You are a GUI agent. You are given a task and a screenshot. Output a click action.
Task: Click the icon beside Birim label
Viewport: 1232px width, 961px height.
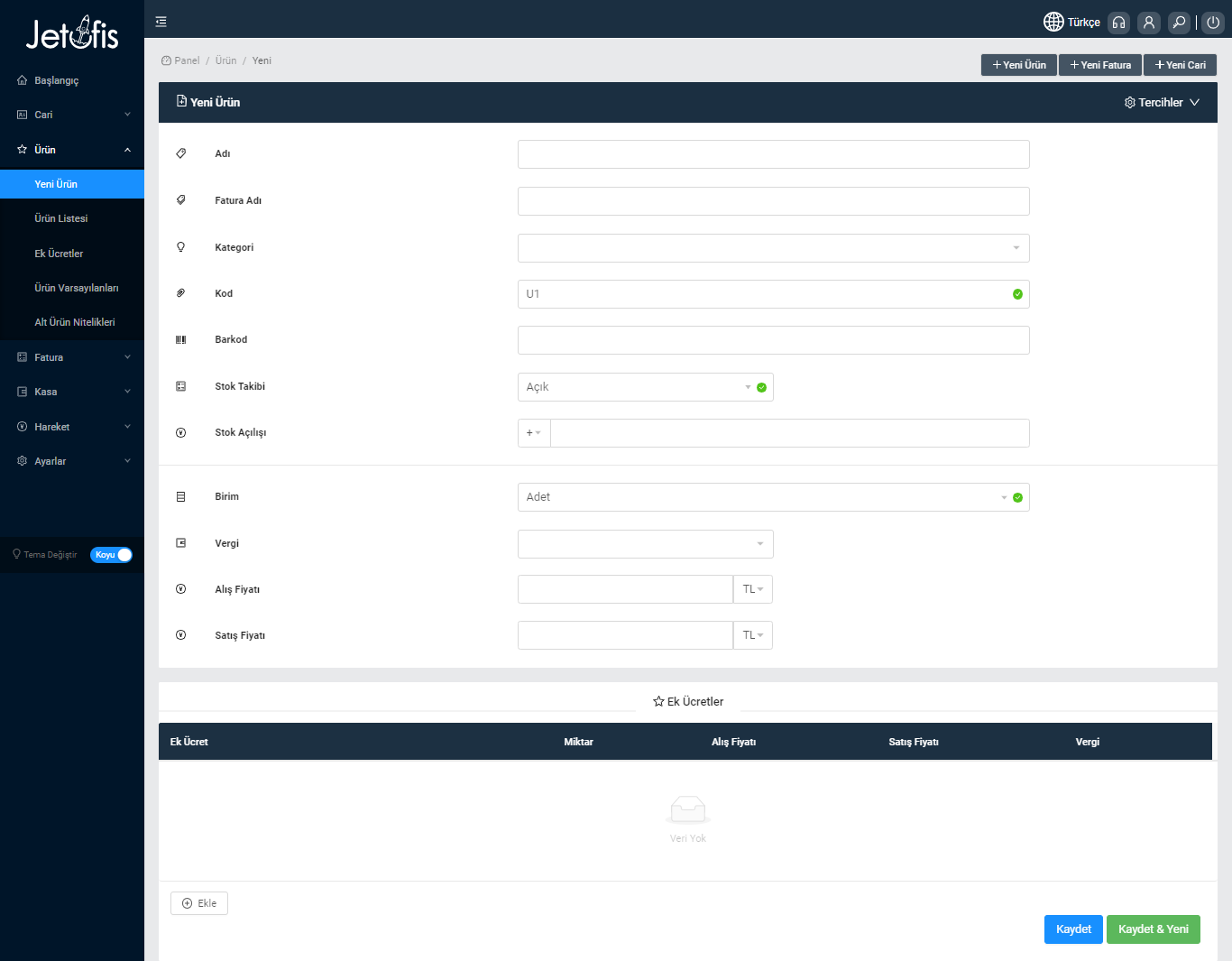[180, 497]
